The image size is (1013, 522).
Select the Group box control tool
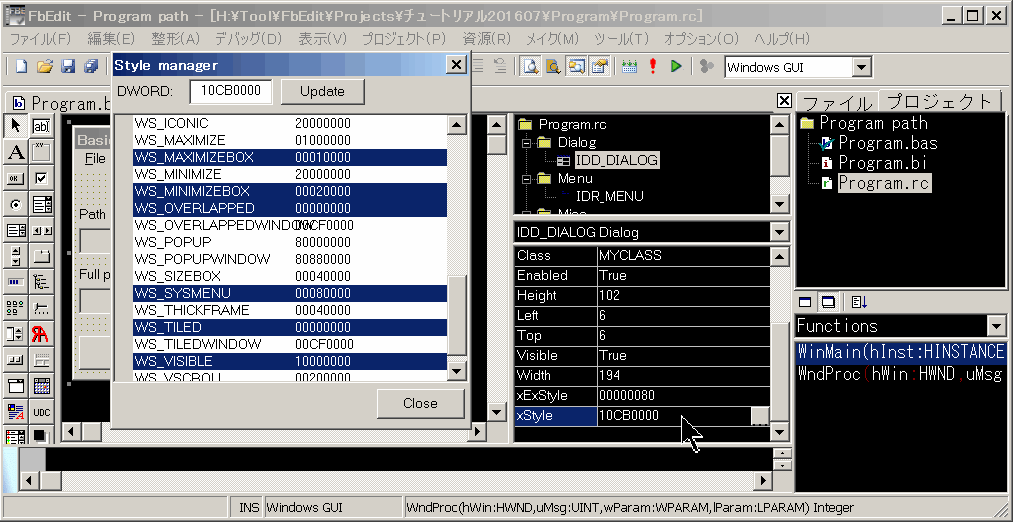pos(41,152)
